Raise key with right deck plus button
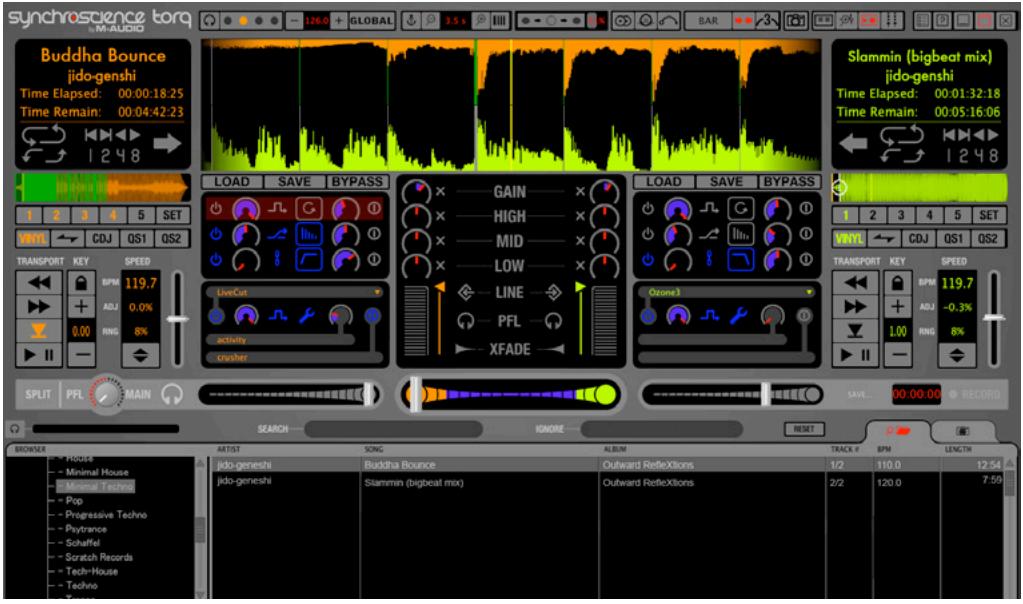1023x604 pixels. pos(898,307)
